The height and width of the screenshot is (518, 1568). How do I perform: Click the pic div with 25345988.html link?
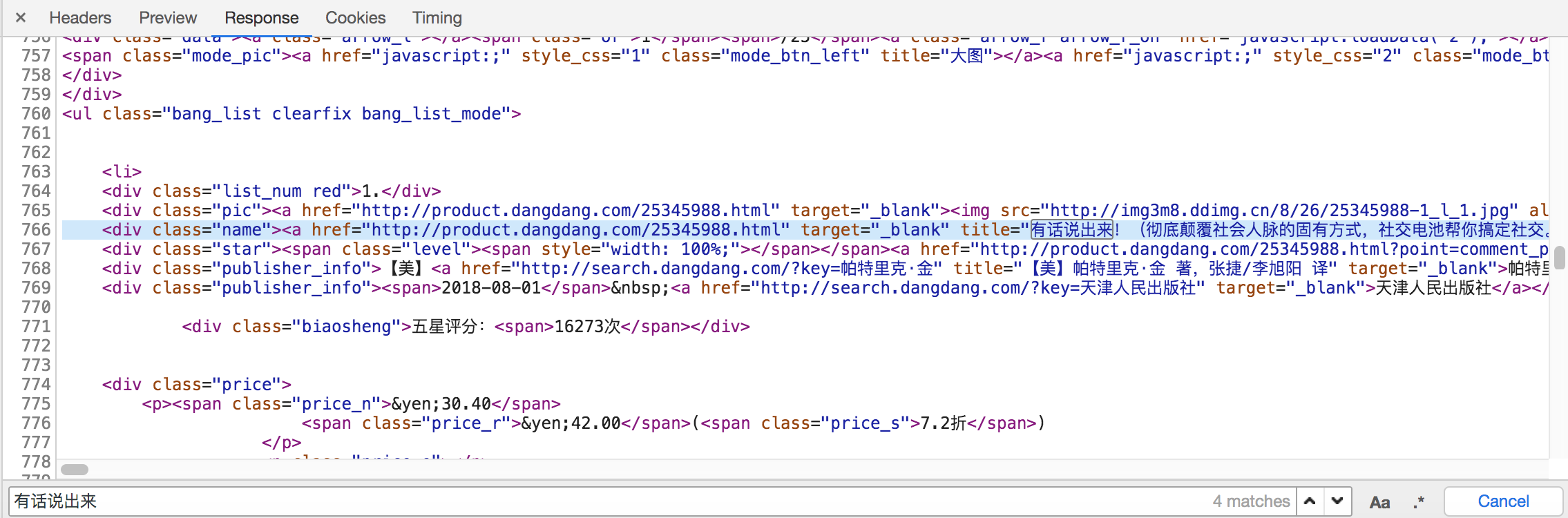(x=825, y=211)
